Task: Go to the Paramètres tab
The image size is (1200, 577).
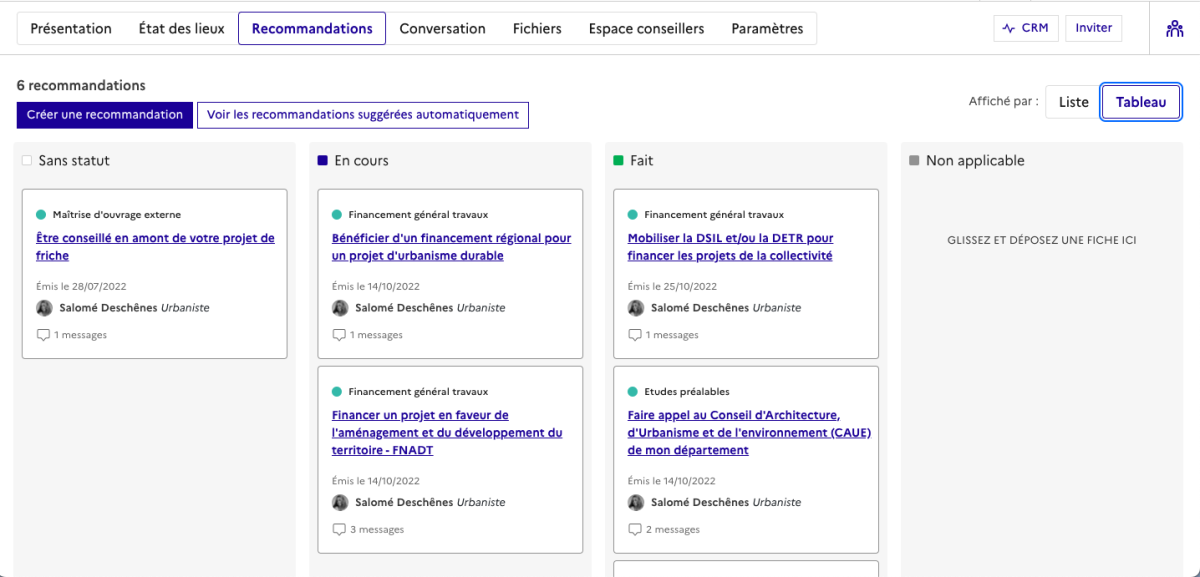Action: tap(767, 29)
